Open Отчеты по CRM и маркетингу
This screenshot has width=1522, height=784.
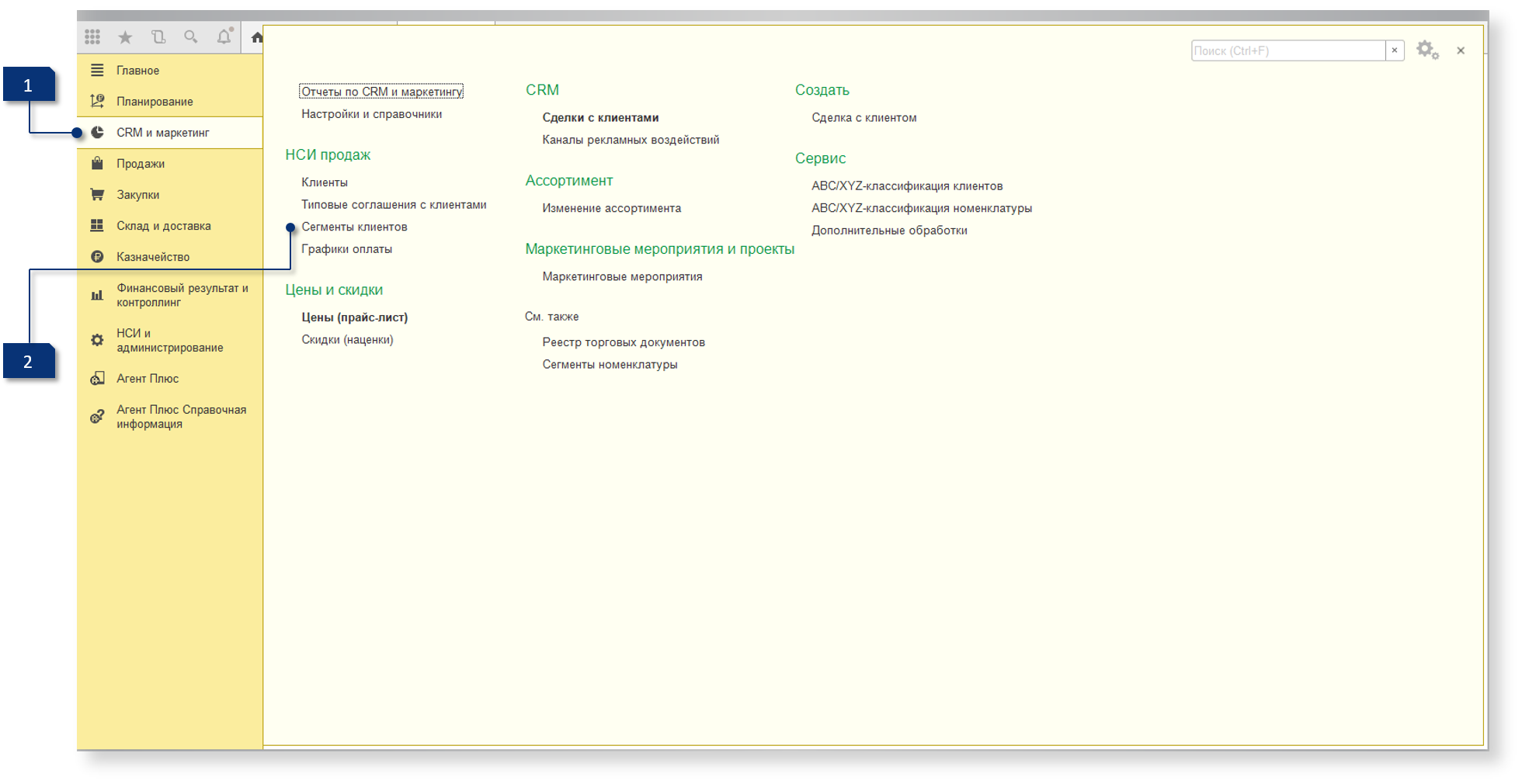[x=381, y=92]
